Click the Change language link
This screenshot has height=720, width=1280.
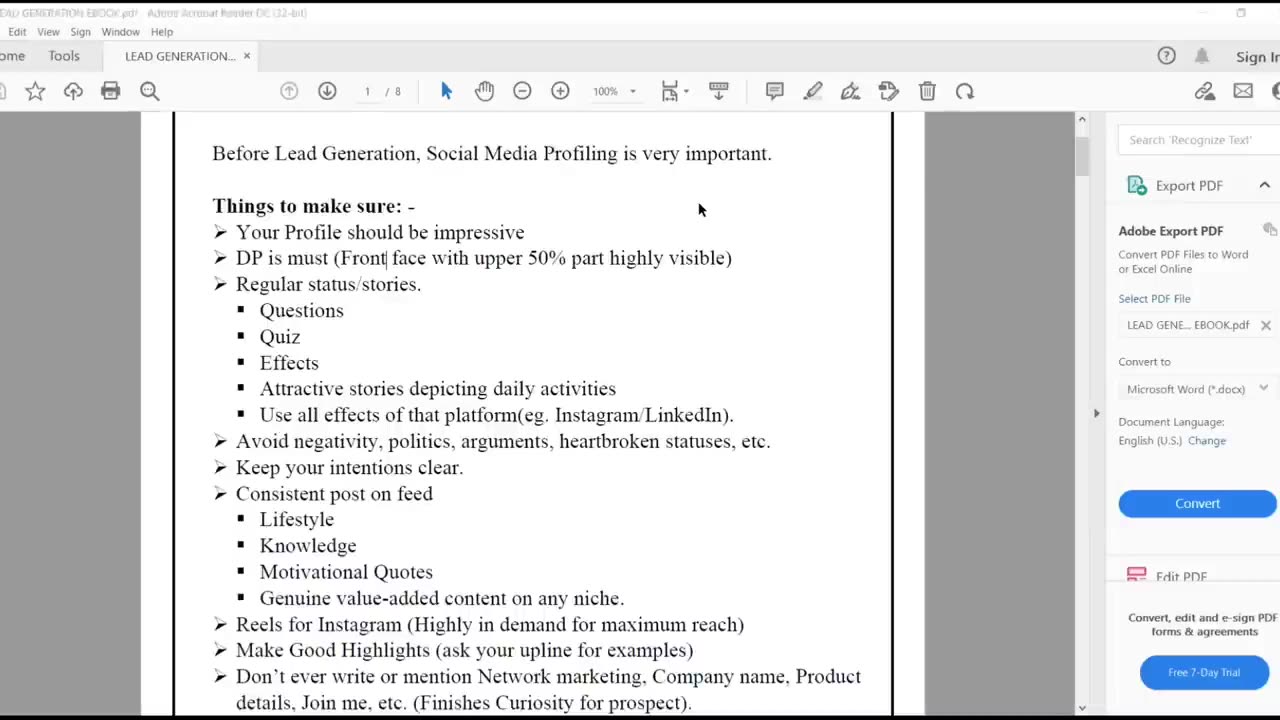[1207, 441]
